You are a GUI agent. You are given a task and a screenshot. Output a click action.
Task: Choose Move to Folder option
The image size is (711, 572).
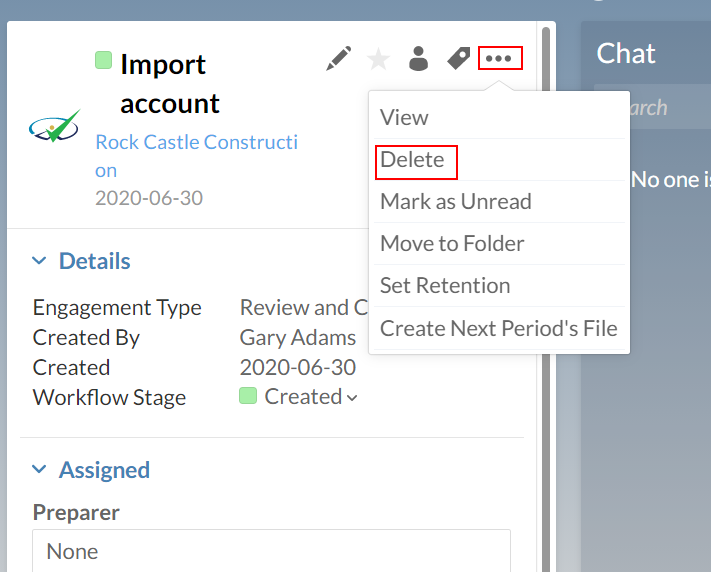pyautogui.click(x=452, y=243)
